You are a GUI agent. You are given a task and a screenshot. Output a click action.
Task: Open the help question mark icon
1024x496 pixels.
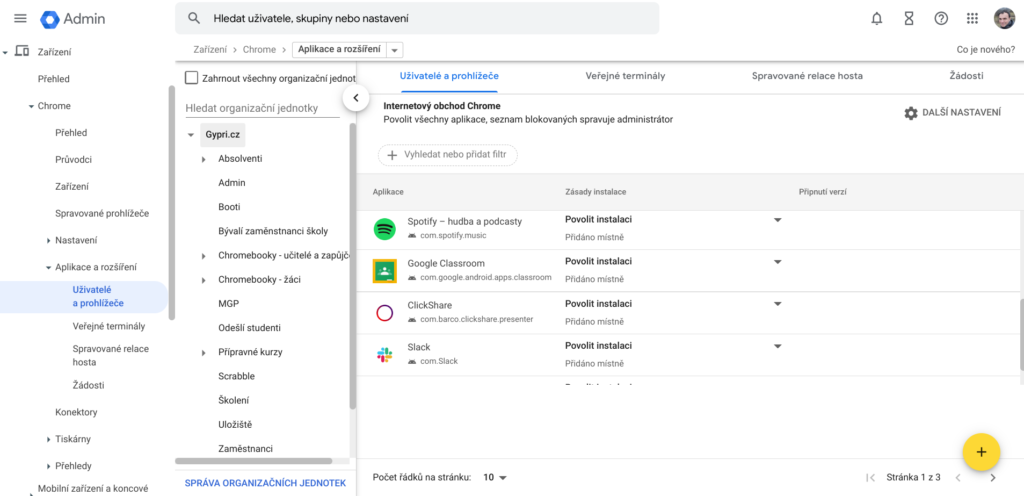[940, 18]
